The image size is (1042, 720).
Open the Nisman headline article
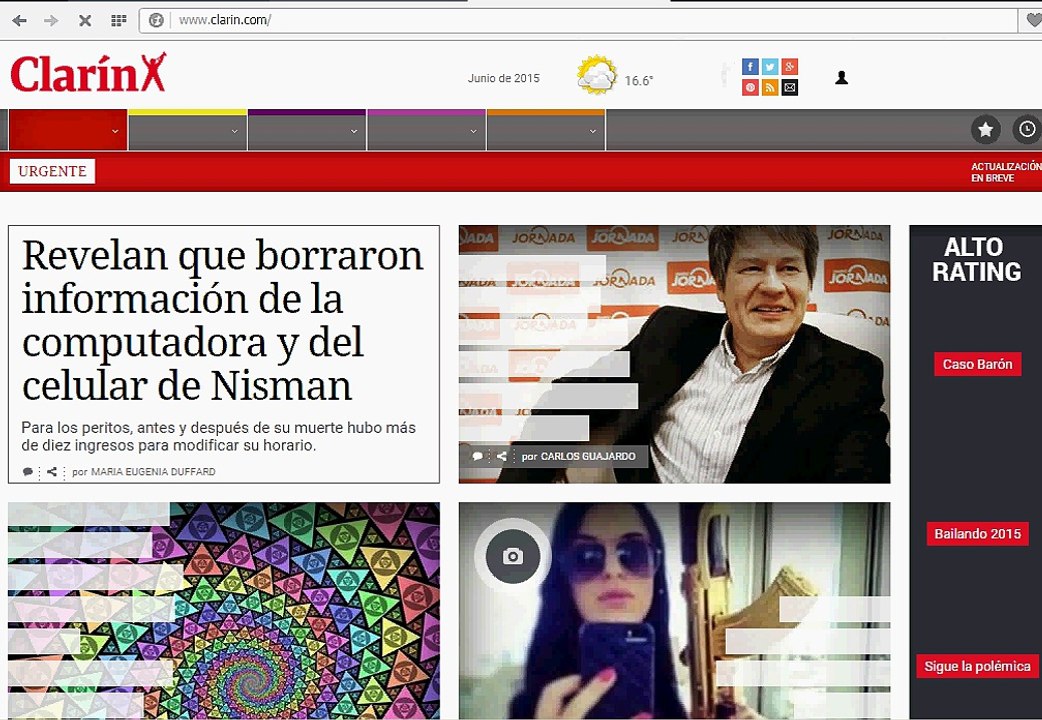pos(223,320)
